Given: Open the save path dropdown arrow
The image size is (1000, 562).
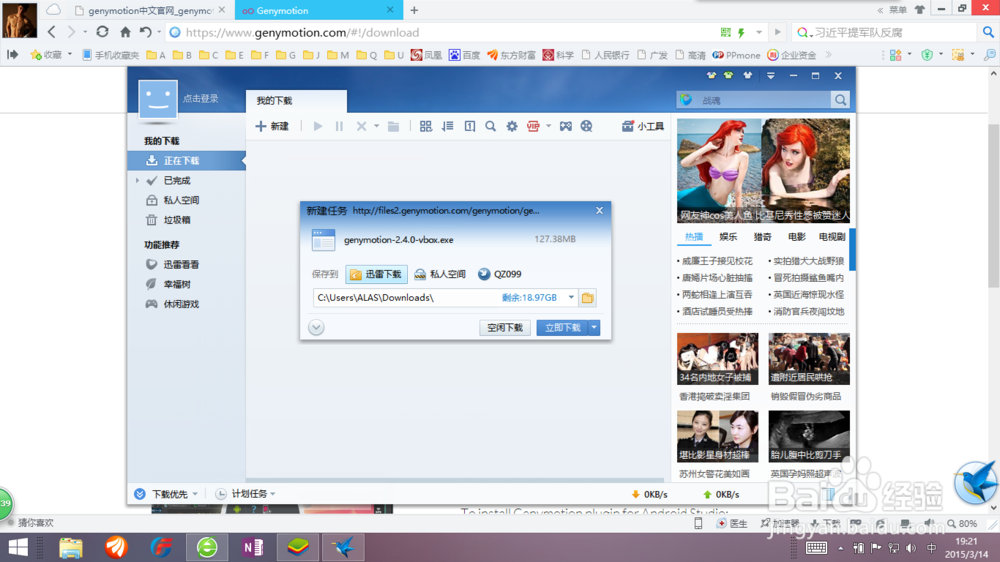Looking at the screenshot, I should pos(571,298).
